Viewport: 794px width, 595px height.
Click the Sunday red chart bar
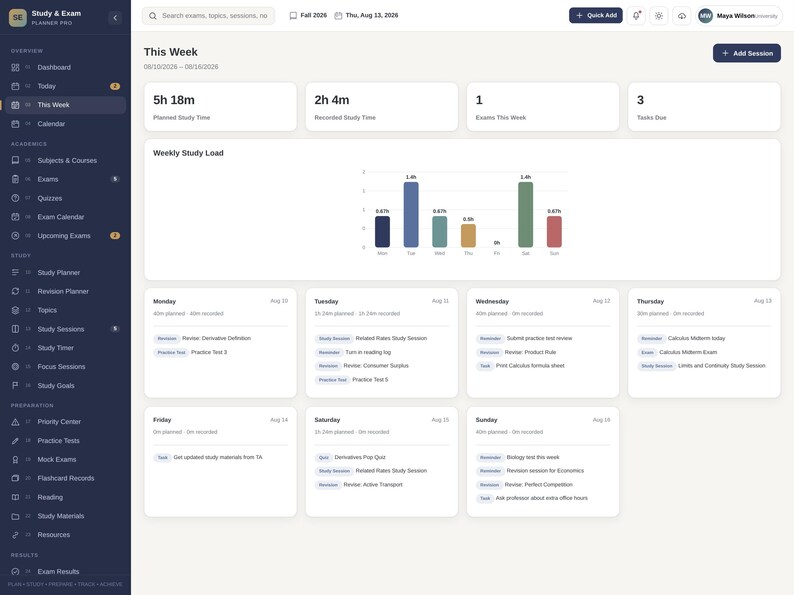554,231
